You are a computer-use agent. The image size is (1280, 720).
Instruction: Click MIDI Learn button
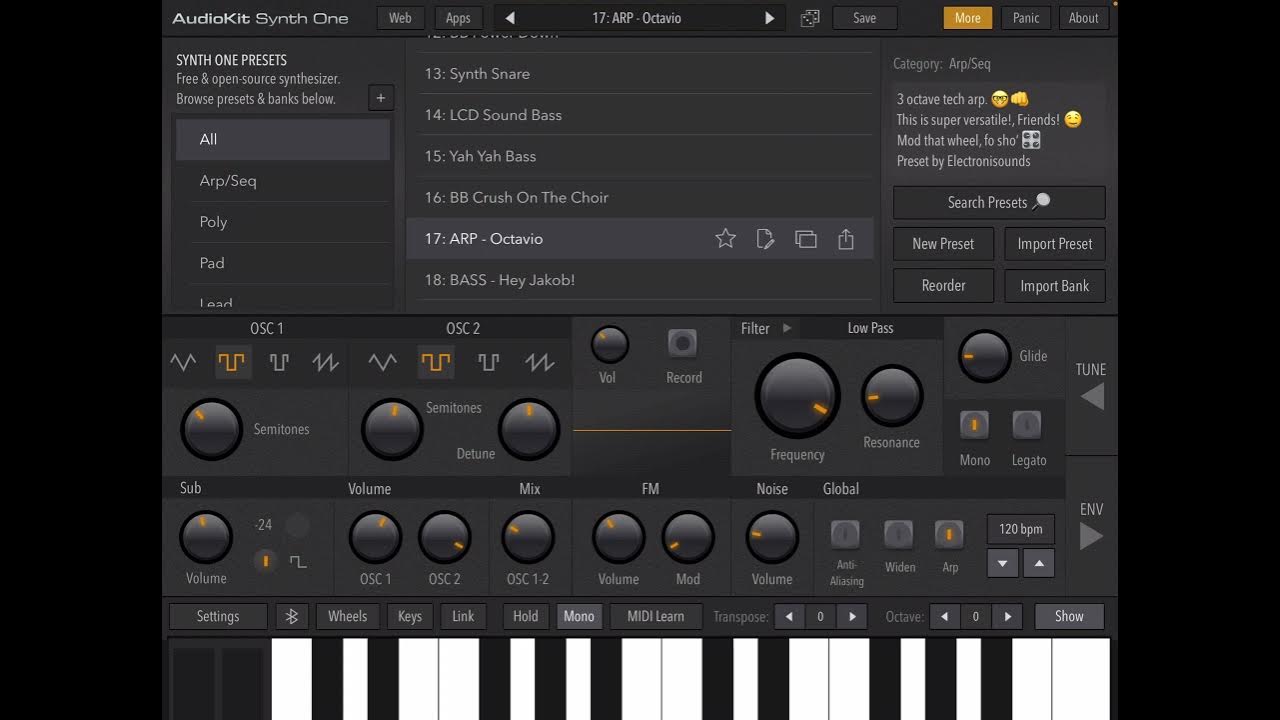656,617
